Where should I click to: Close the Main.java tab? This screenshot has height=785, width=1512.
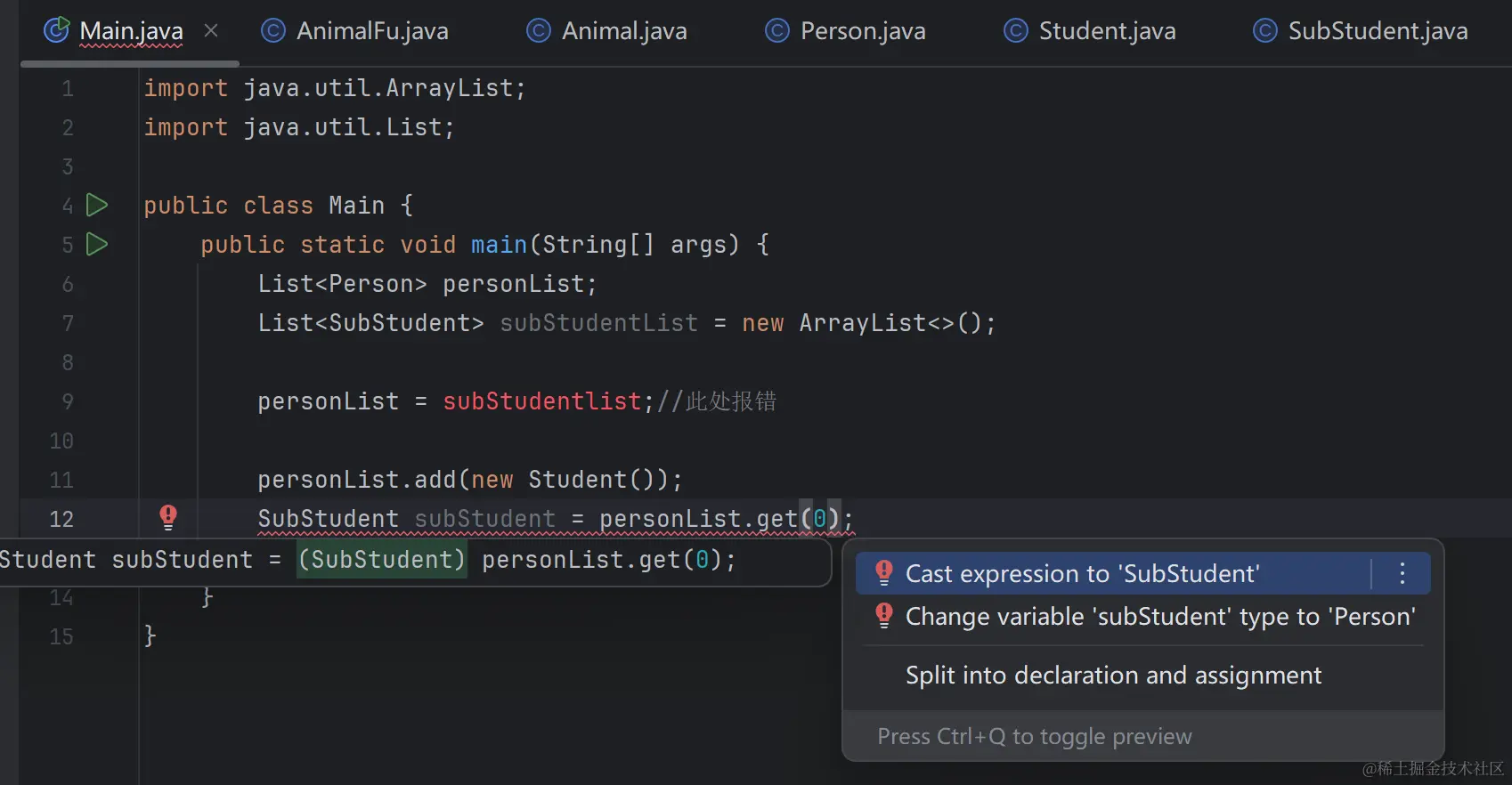click(x=211, y=30)
